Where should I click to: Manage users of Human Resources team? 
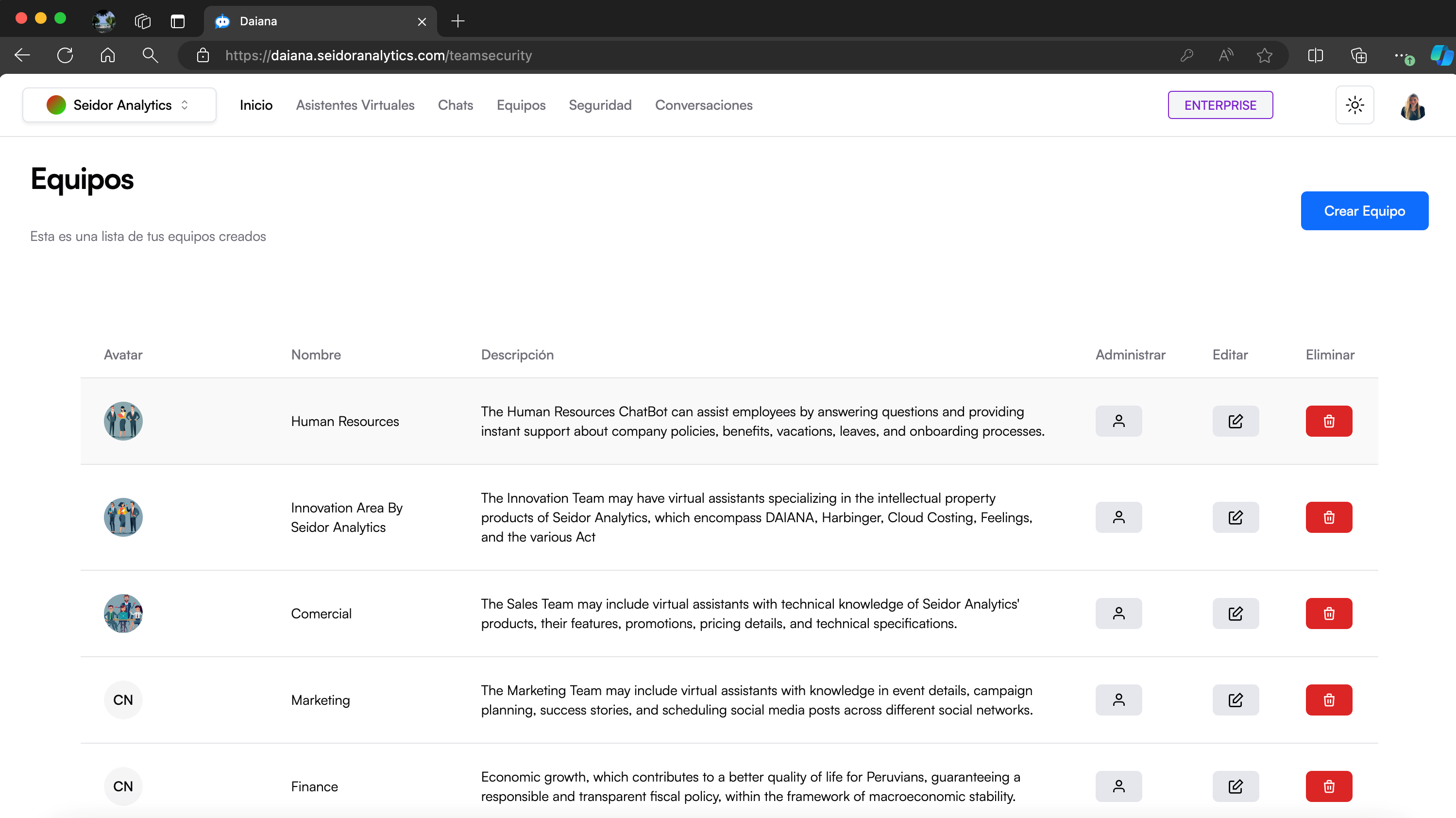click(x=1118, y=421)
